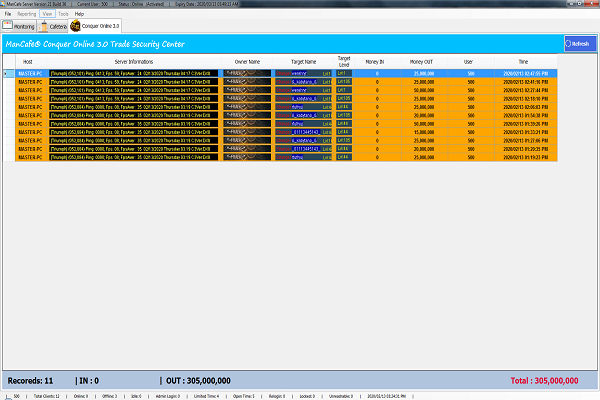The width and height of the screenshot is (600, 400).
Task: Switch to the Cafeteria tab
Action: coord(53,26)
